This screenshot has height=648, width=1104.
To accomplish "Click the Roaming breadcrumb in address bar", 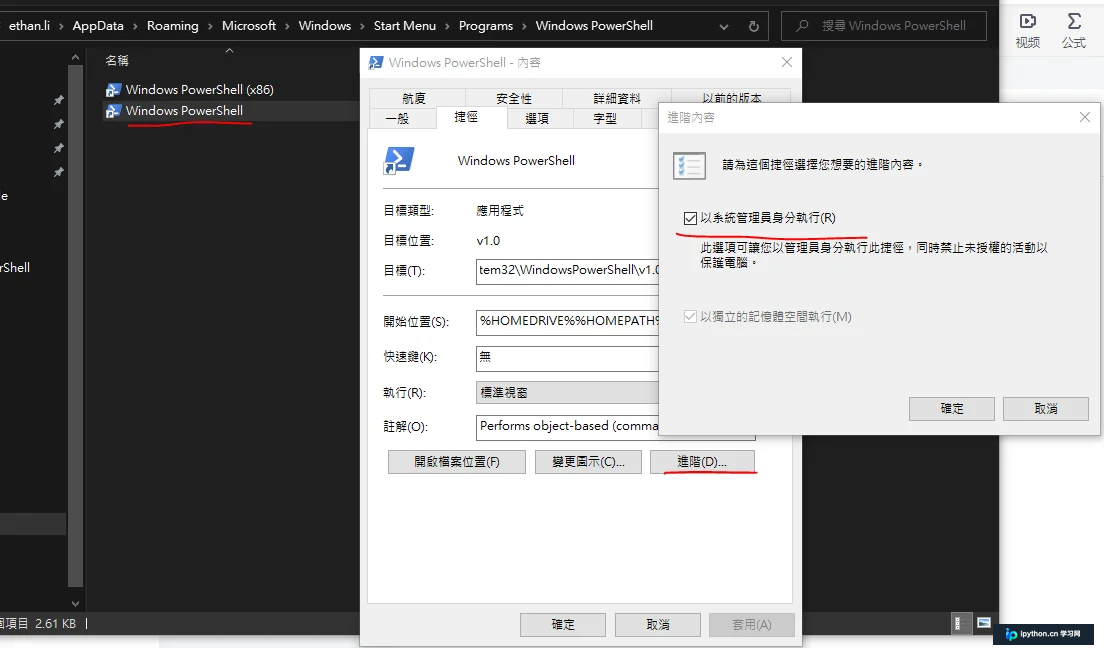I will point(172,26).
